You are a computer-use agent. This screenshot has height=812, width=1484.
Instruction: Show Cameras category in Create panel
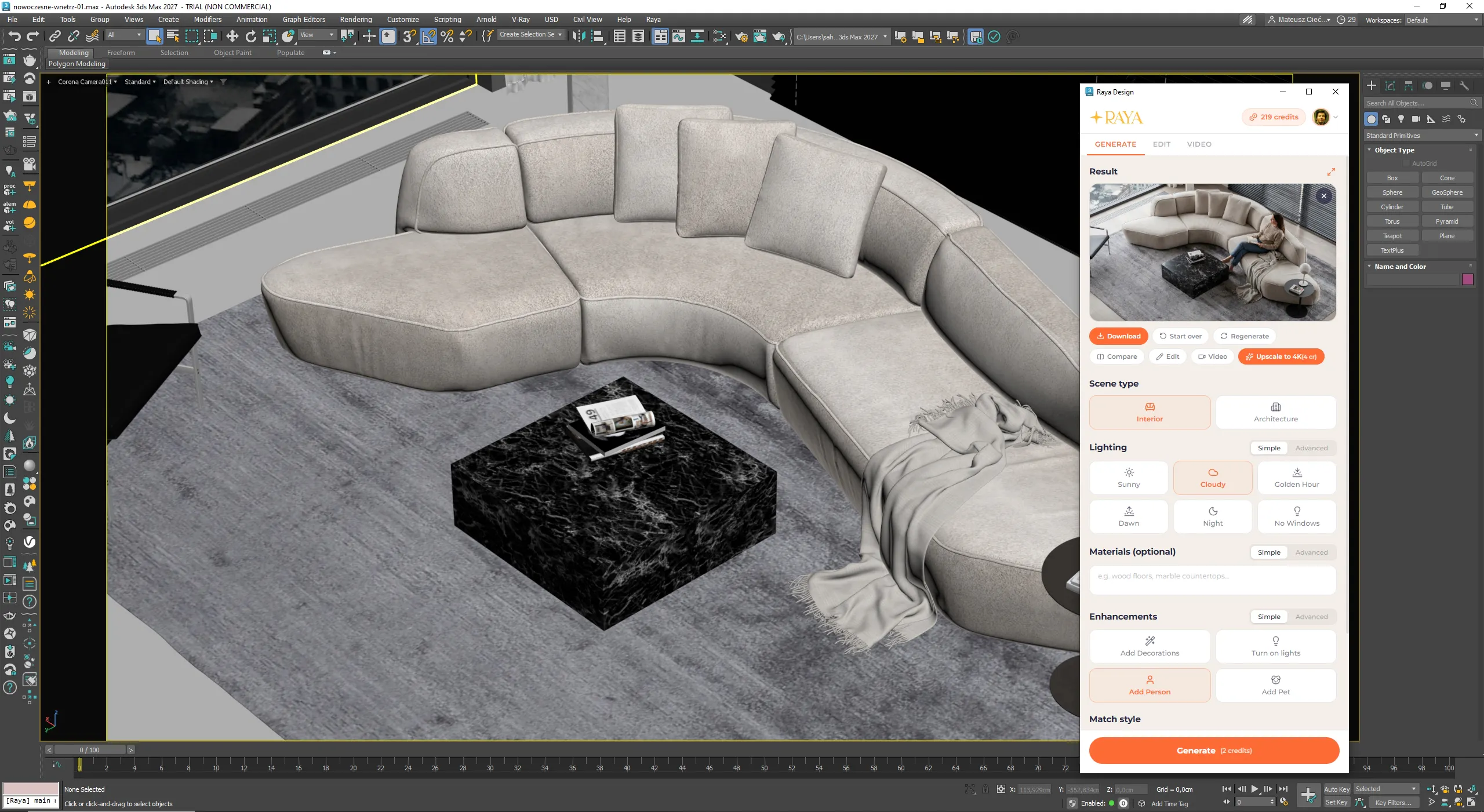(1416, 119)
